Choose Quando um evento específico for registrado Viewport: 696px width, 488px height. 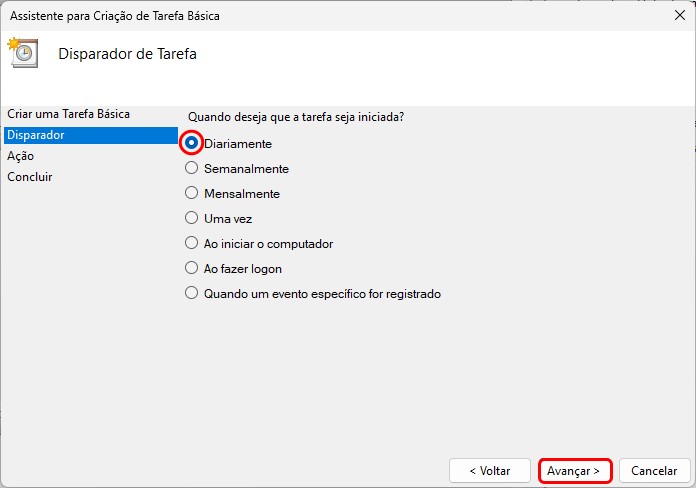coord(191,294)
